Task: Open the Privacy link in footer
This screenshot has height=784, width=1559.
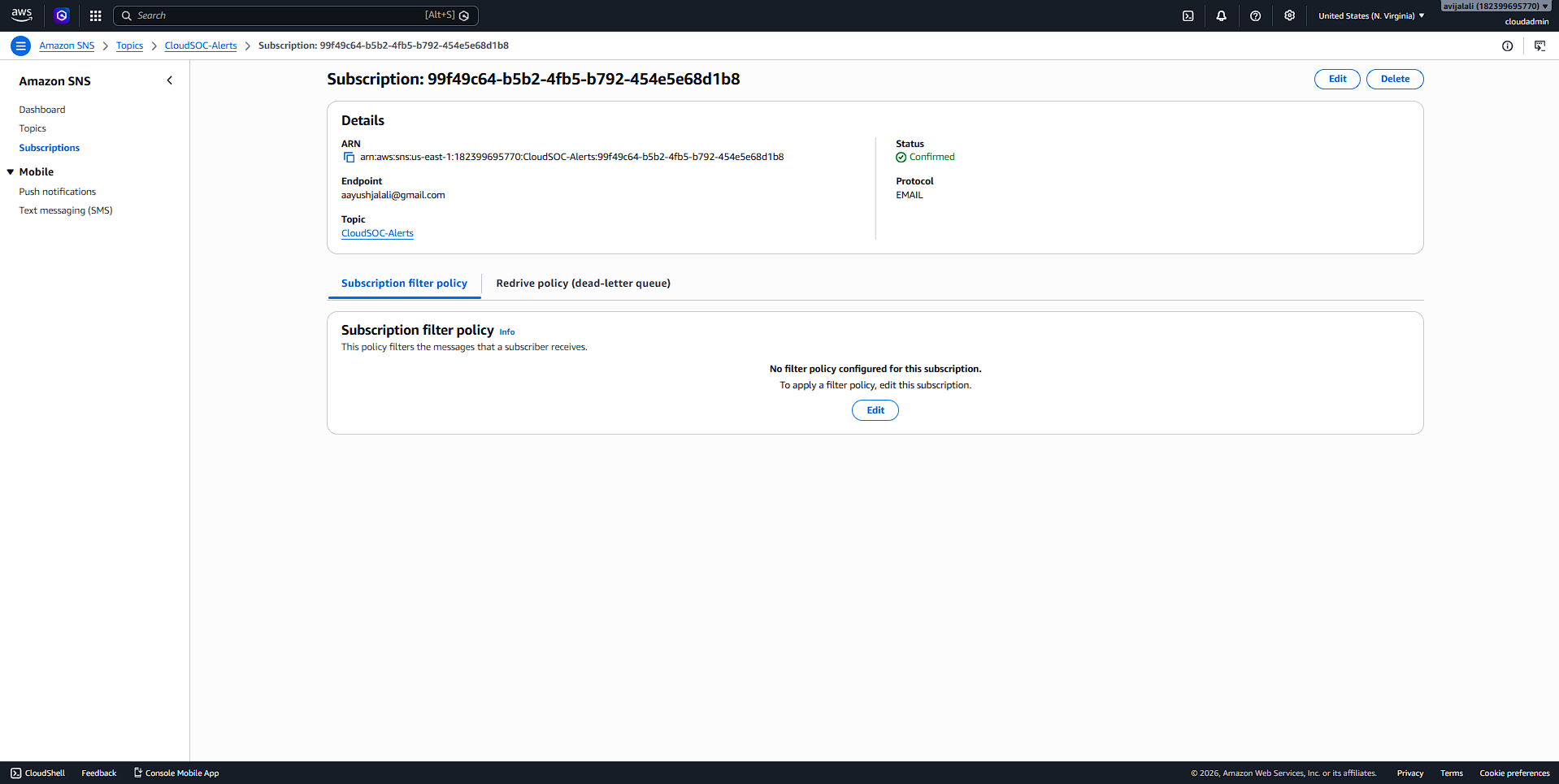Action: tap(1410, 773)
